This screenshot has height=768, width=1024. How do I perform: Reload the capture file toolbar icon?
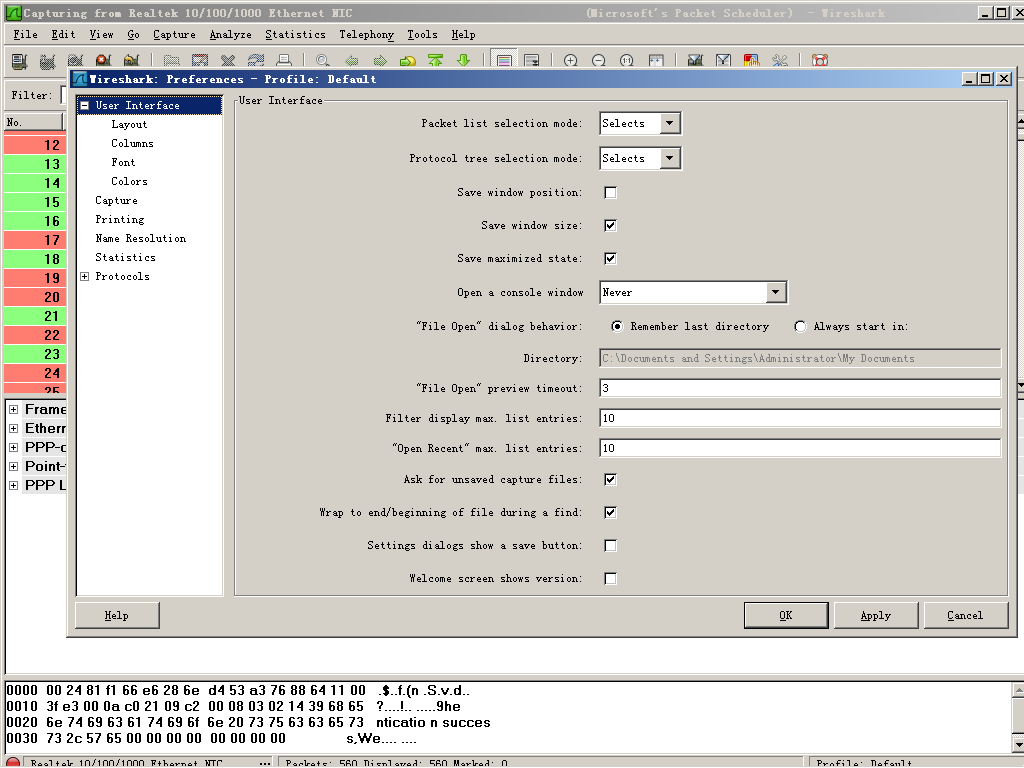pos(256,61)
